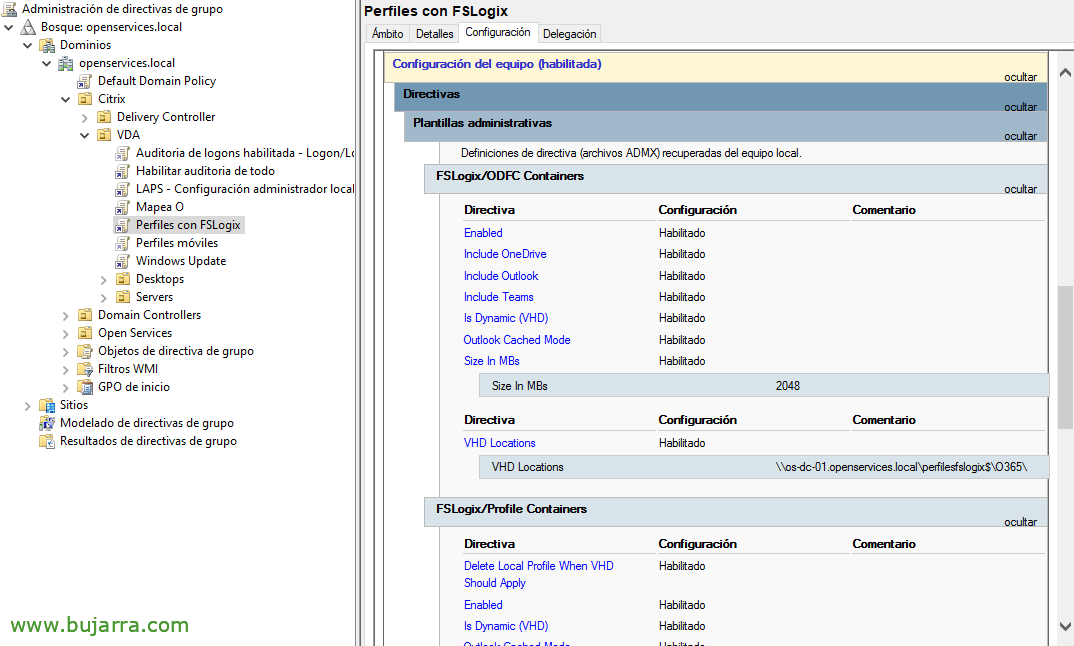The height and width of the screenshot is (646, 1074).
Task: Click the Filtros WMI folder icon
Action: [x=85, y=369]
